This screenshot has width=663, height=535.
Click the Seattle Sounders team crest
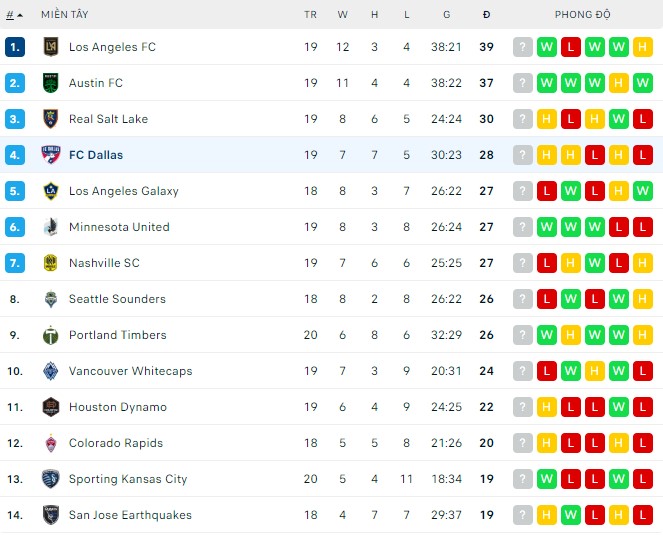point(51,299)
